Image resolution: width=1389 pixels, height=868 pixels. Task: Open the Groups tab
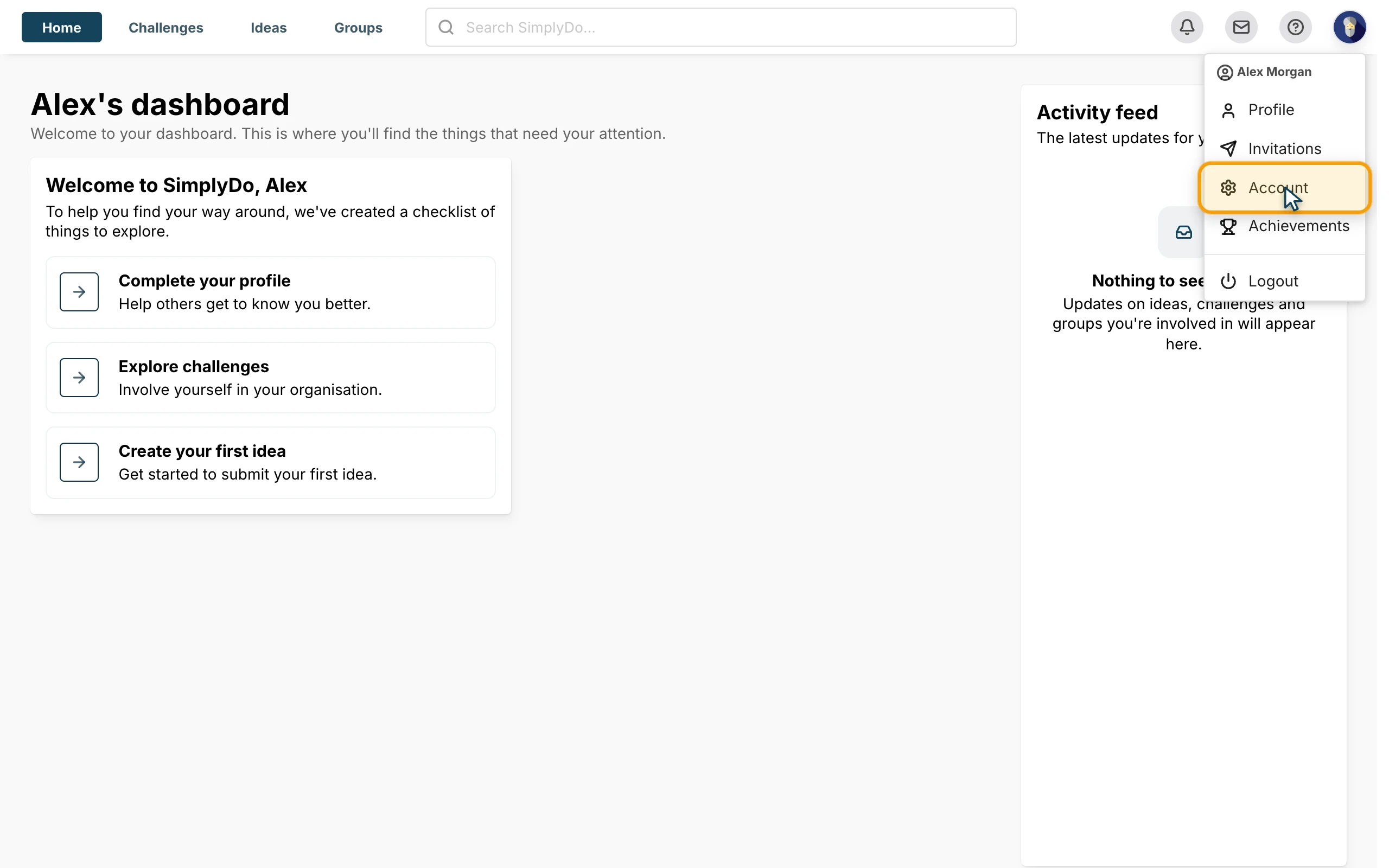[x=358, y=27]
